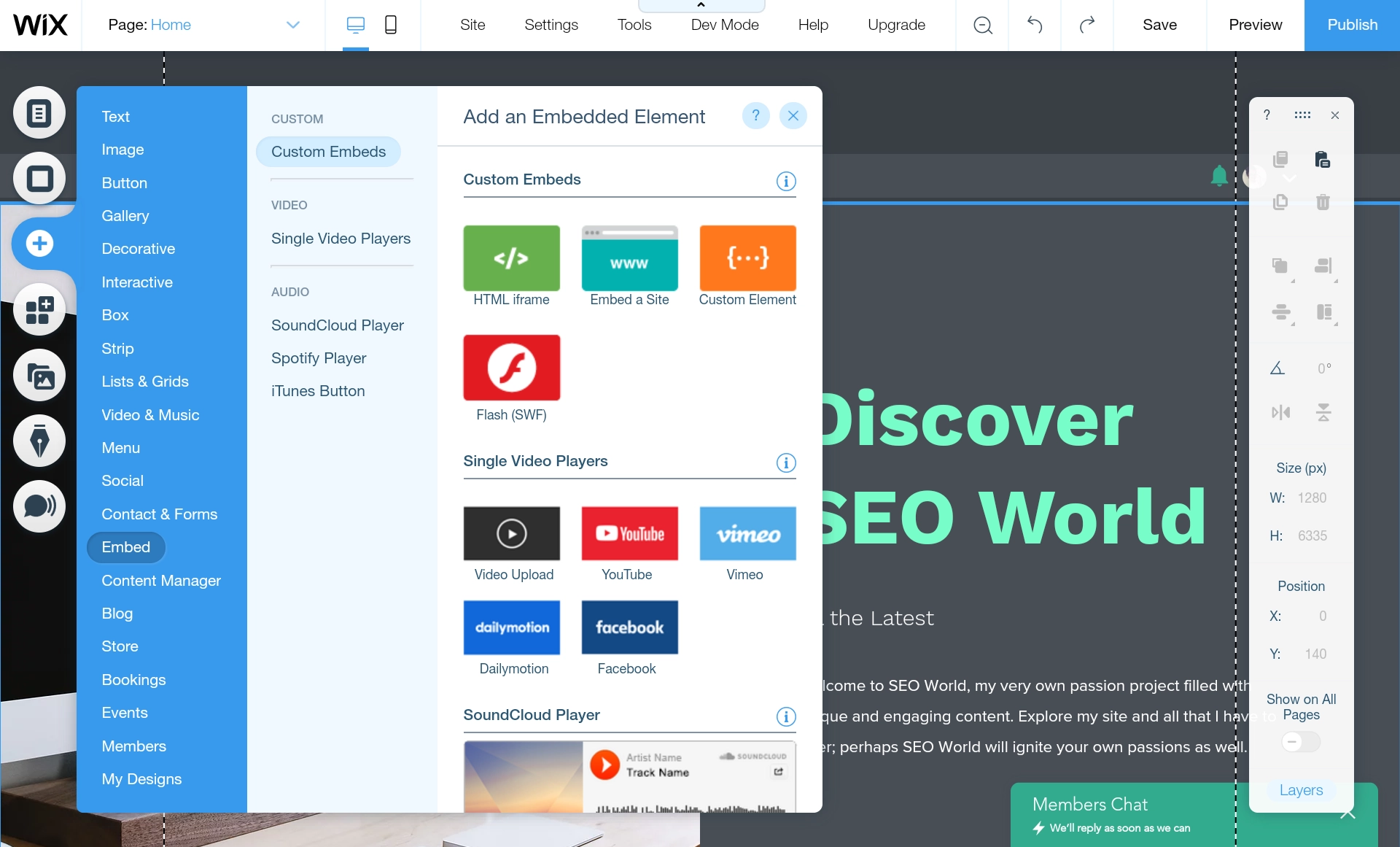Switch to desktop editor view

click(355, 25)
